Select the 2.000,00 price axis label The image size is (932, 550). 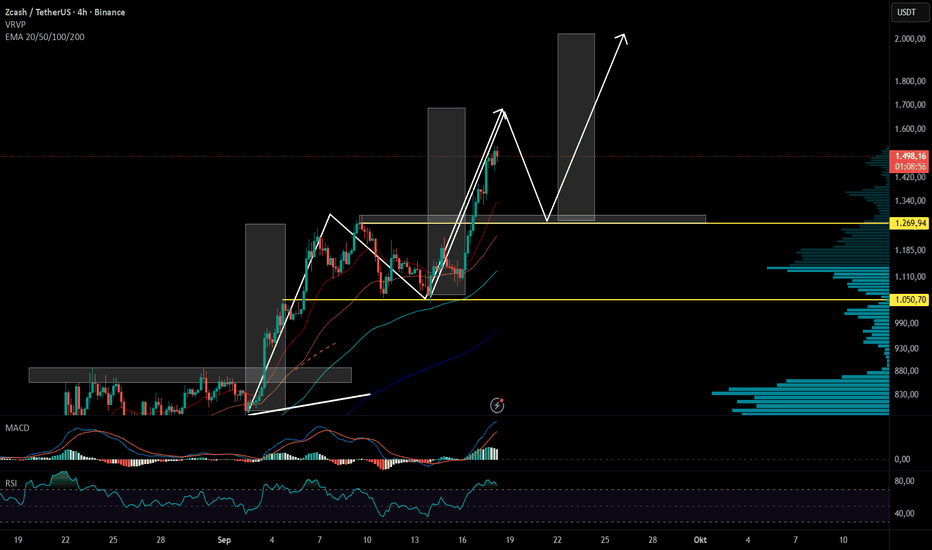click(910, 39)
